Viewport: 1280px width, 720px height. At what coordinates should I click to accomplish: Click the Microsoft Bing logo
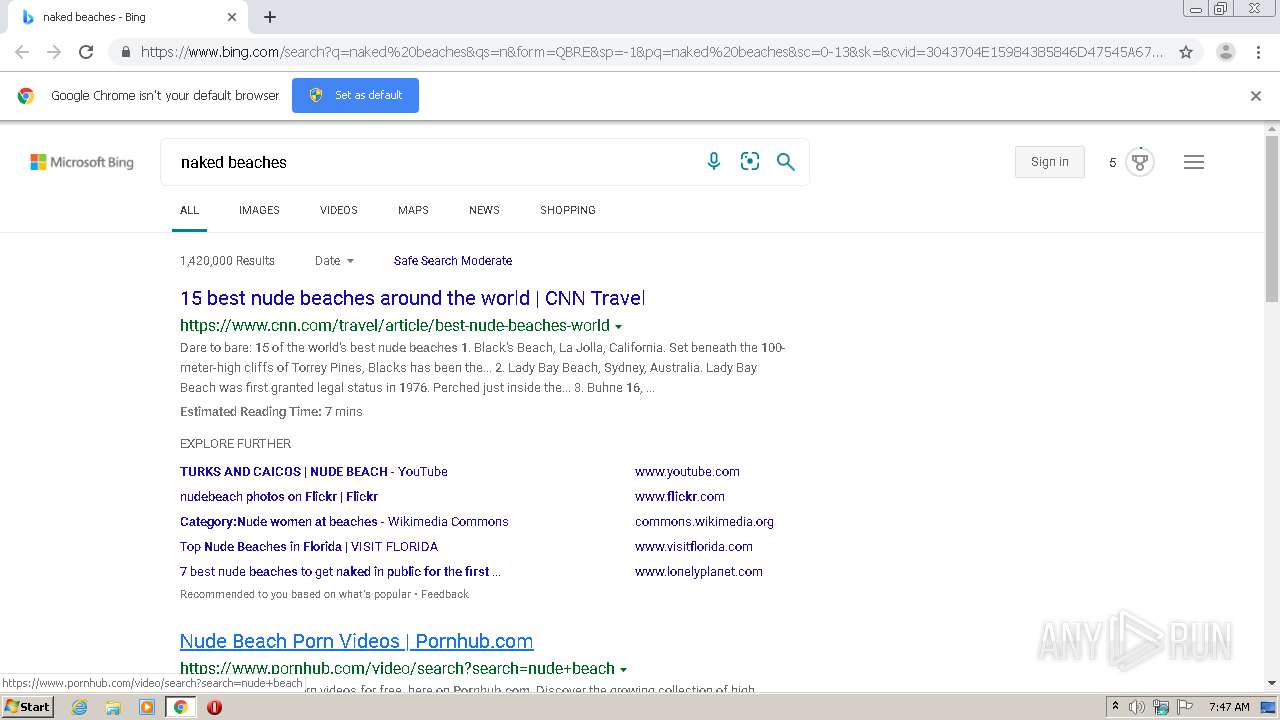coord(82,162)
